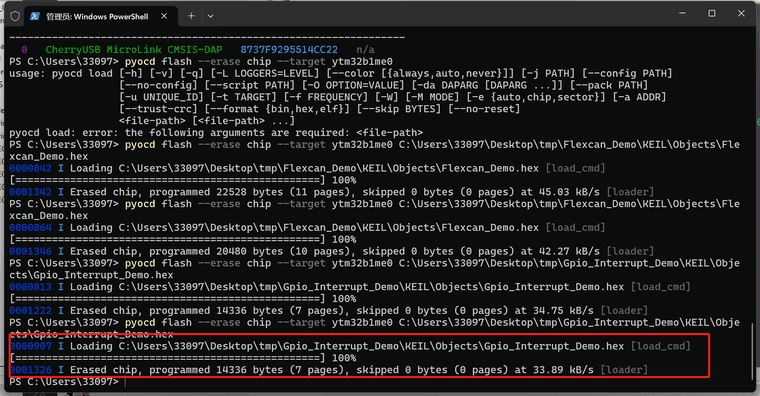
Task: Click the line showing 45.03 kB/s
Action: (x=332, y=192)
